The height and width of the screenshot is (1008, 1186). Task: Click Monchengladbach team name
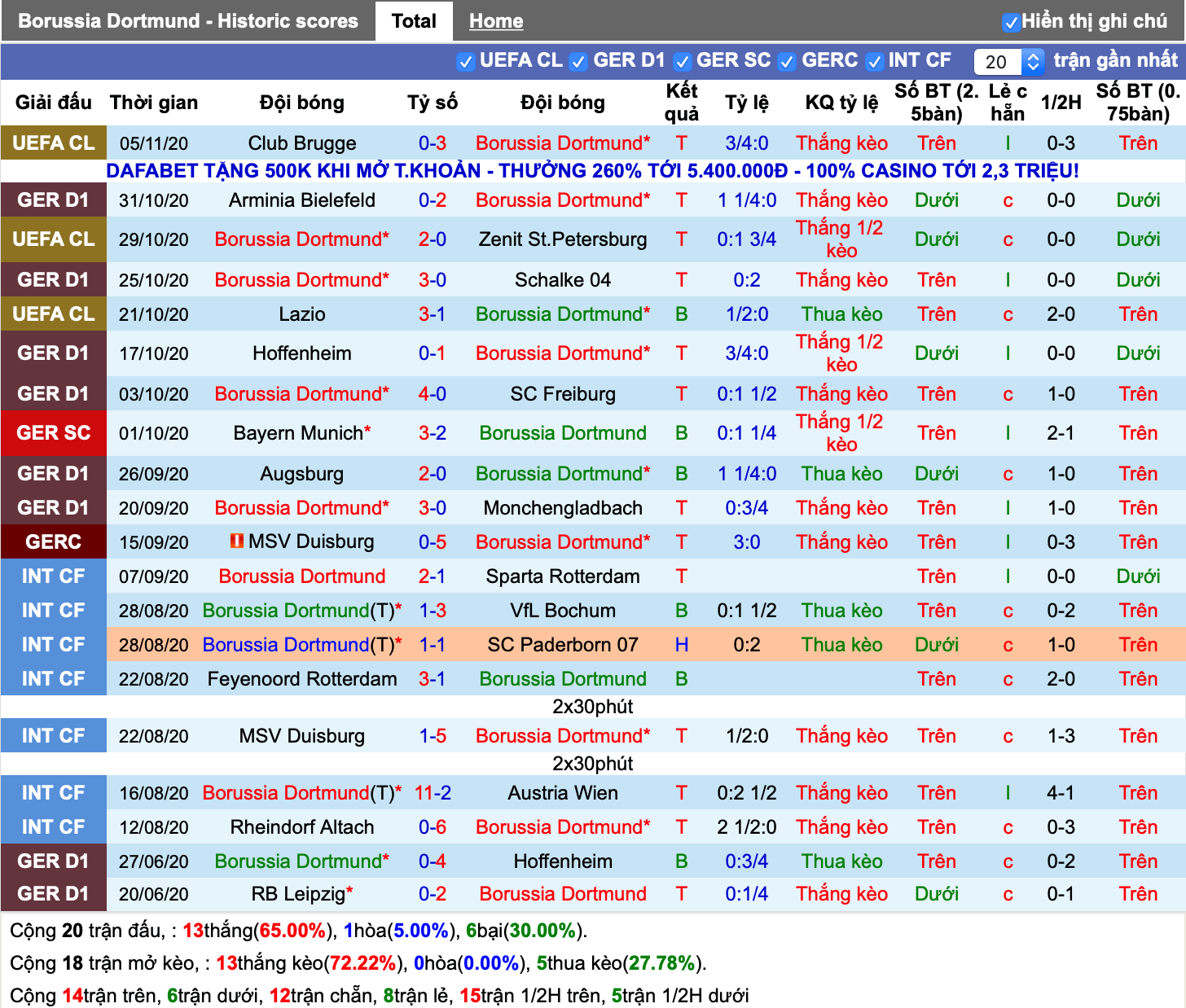point(563,508)
